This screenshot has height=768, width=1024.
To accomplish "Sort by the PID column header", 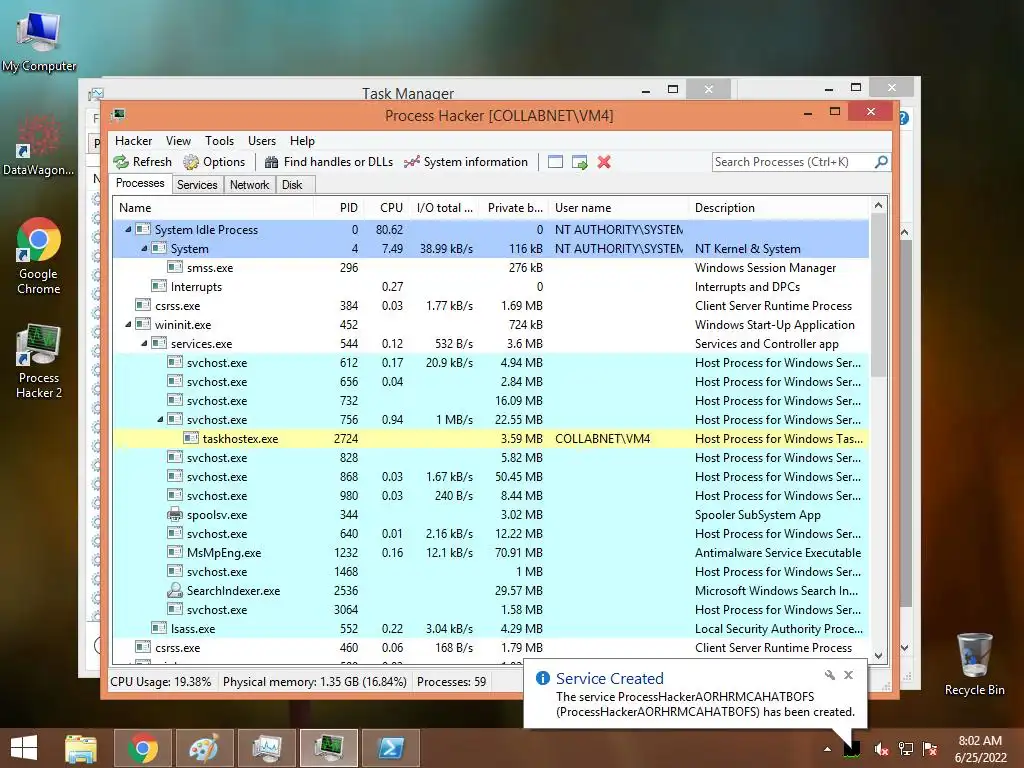I will (338, 208).
